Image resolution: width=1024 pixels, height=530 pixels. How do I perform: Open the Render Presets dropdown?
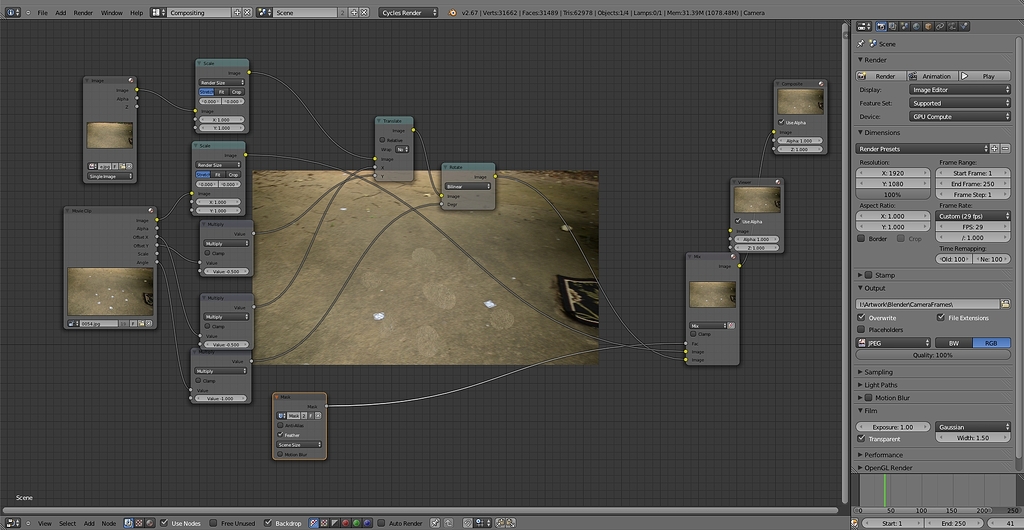tap(922, 149)
